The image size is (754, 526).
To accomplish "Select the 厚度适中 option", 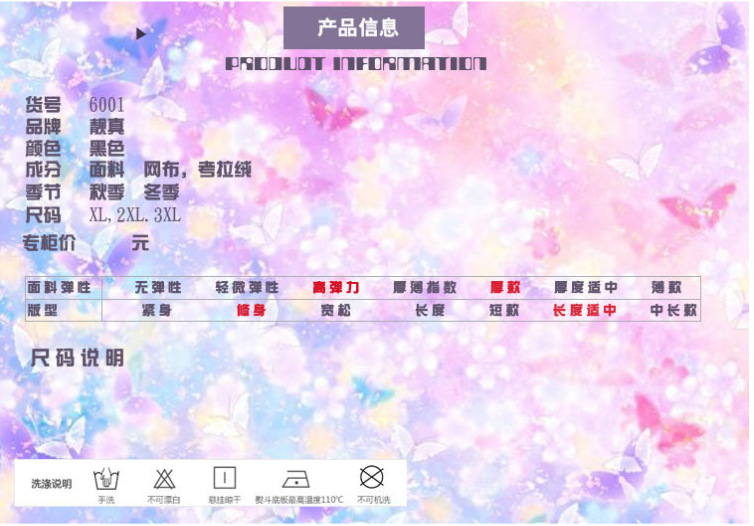I will 586,288.
